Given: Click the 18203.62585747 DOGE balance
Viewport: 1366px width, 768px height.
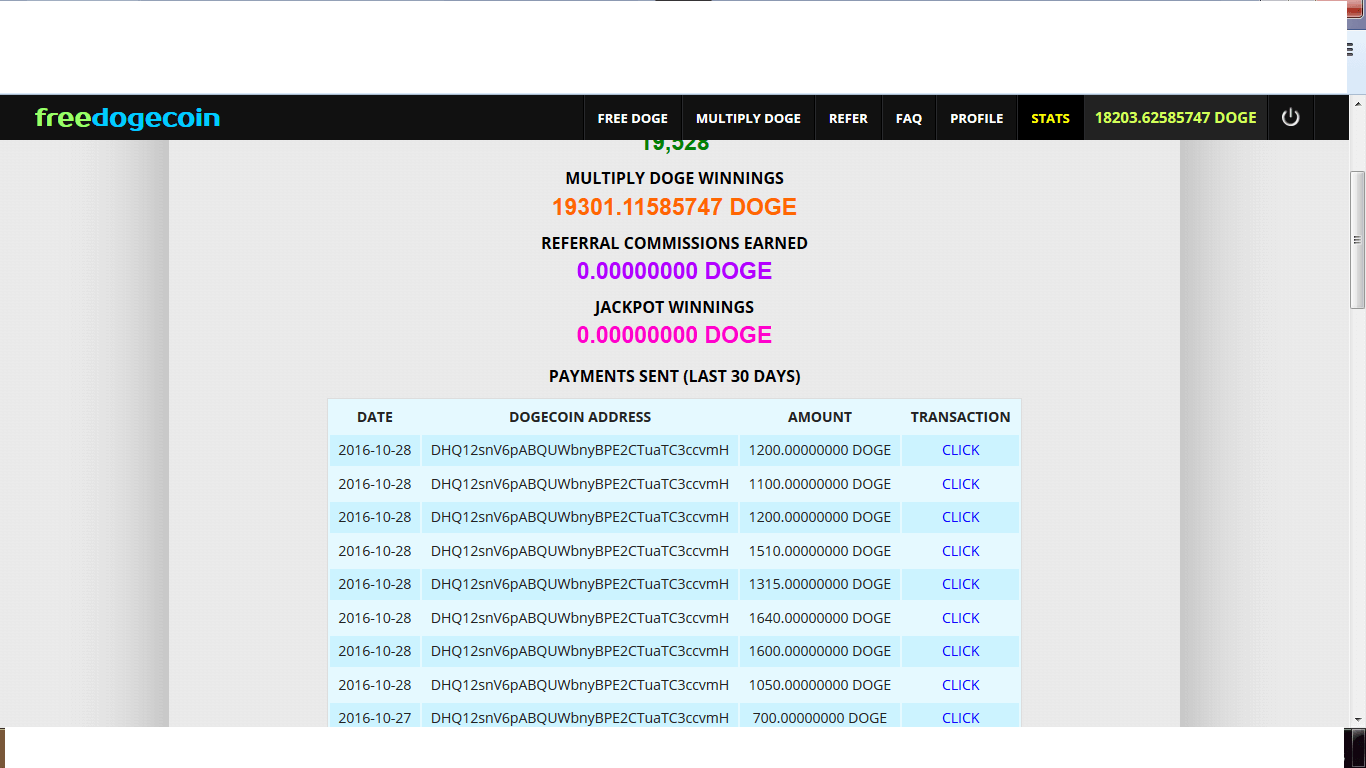Looking at the screenshot, I should click(x=1175, y=118).
